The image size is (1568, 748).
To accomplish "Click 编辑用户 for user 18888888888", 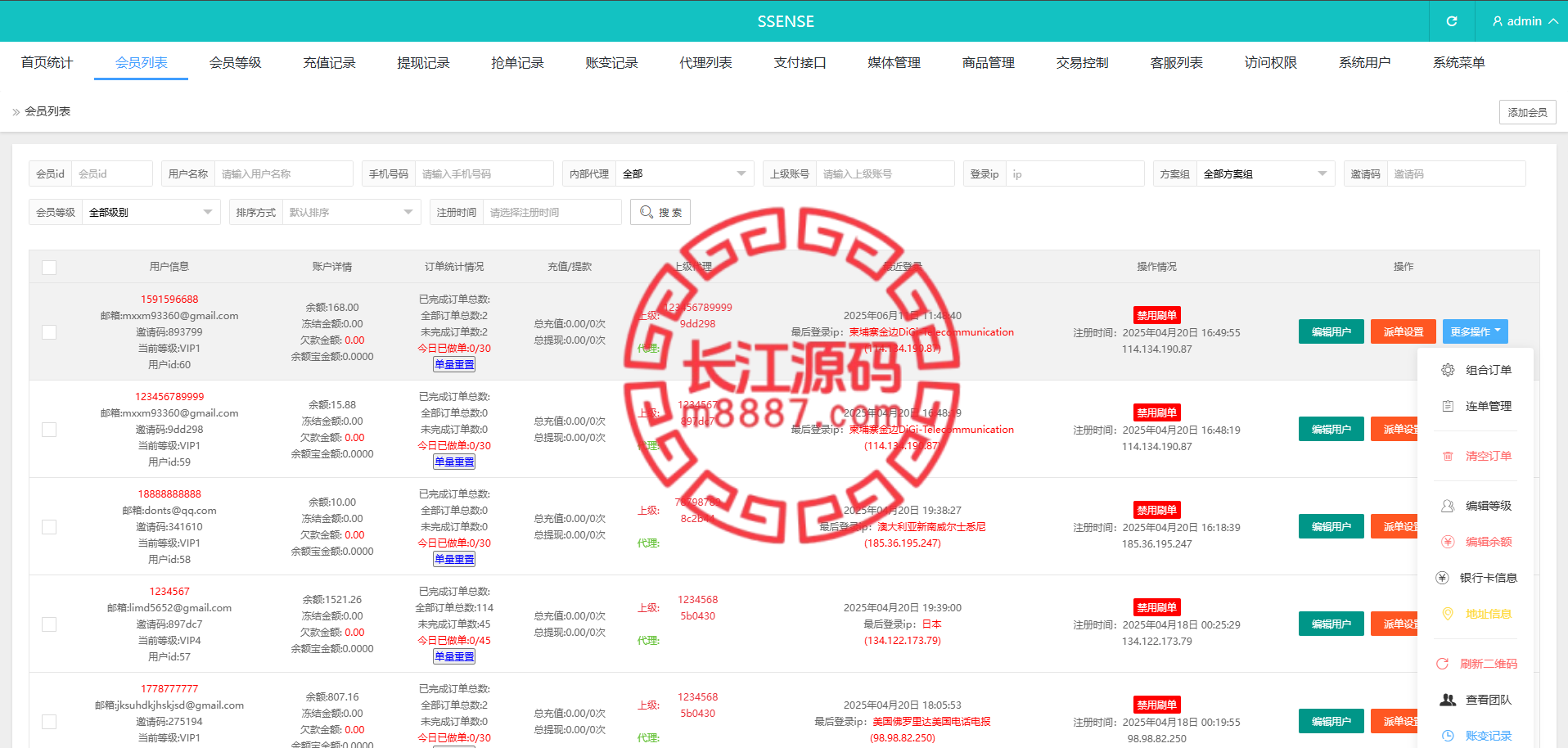I will [1331, 526].
